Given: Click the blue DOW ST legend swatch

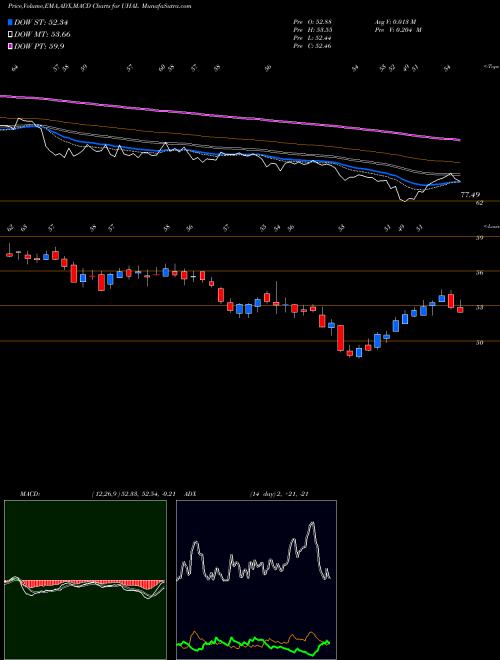Looking at the screenshot, I should [x=10, y=22].
